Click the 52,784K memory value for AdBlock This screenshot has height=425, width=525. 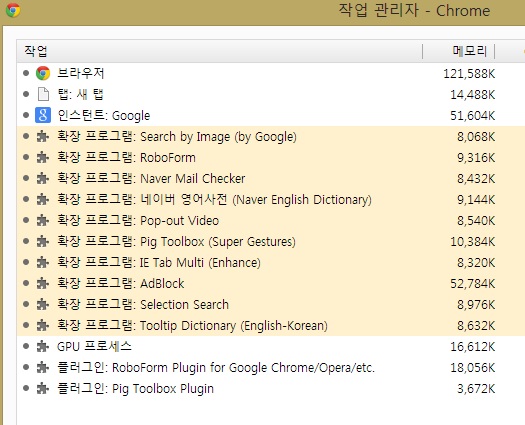pos(472,284)
